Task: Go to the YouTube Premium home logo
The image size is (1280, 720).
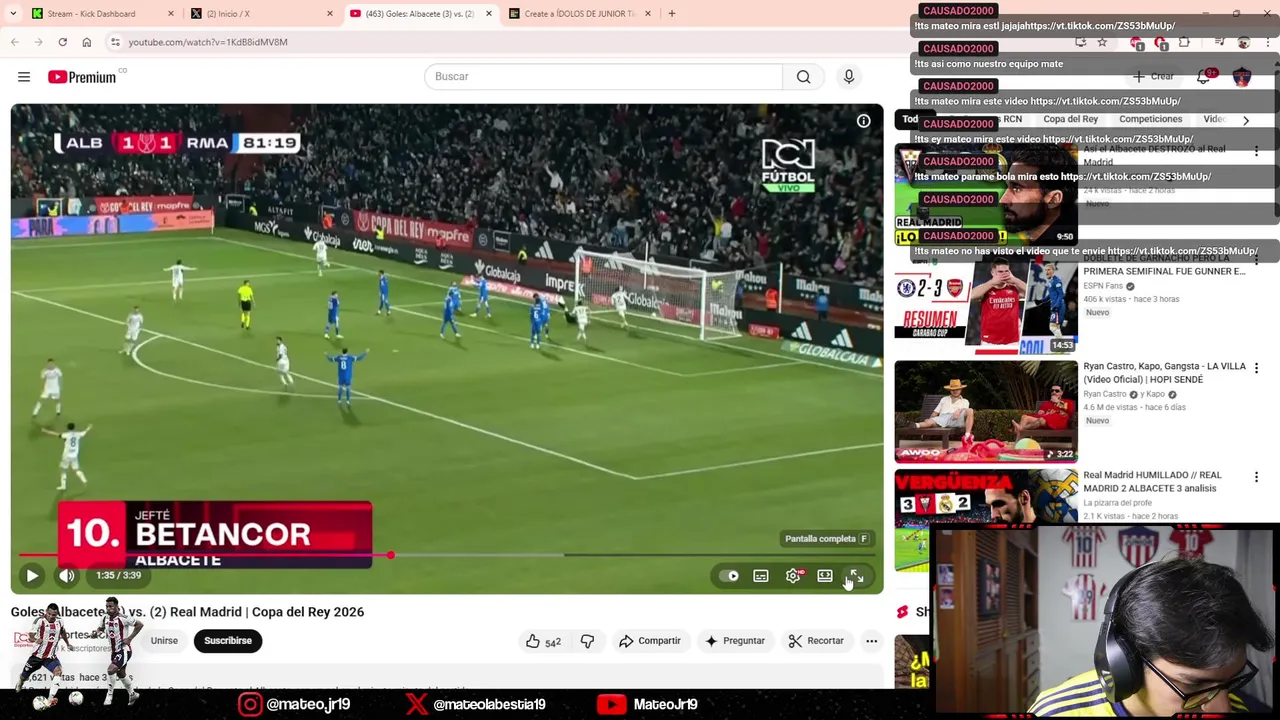Action: coord(82,77)
